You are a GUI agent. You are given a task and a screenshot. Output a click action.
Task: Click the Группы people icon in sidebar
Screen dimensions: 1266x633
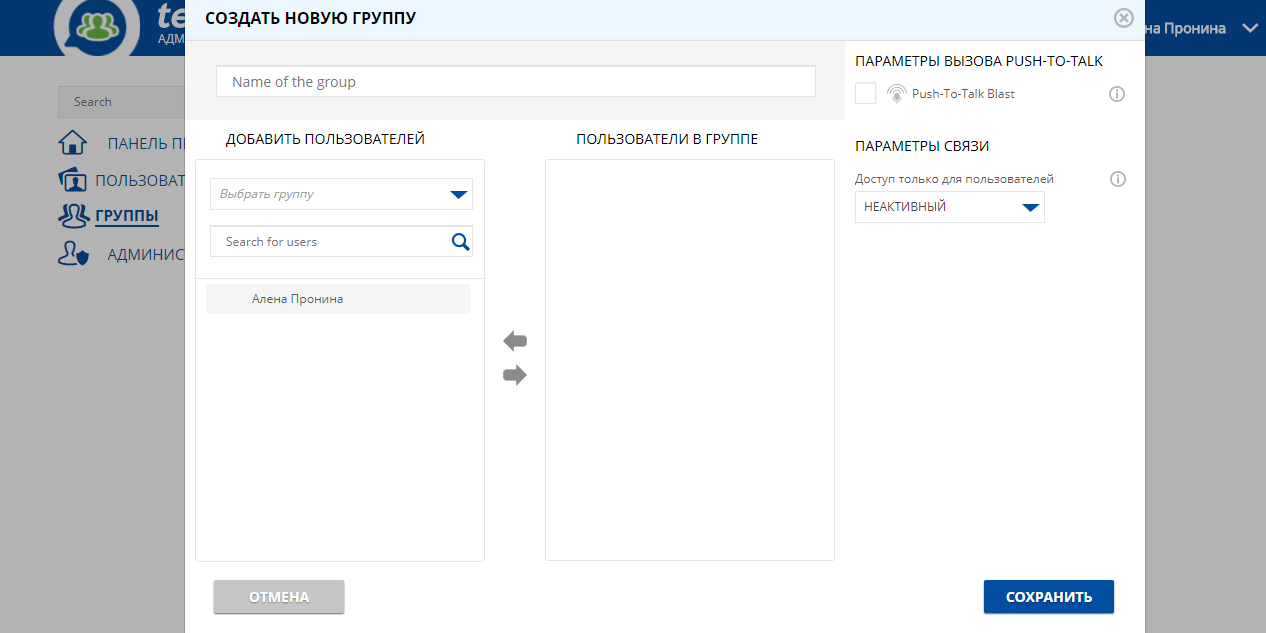73,215
